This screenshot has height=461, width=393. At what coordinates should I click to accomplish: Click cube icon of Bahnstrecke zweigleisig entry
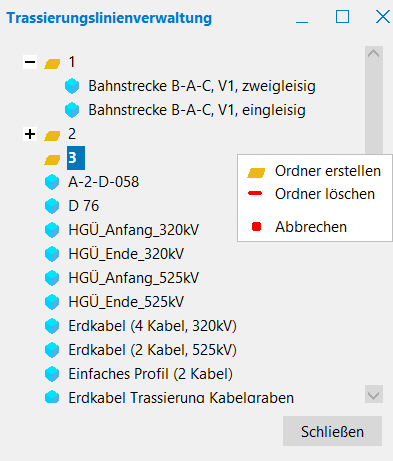[72, 86]
